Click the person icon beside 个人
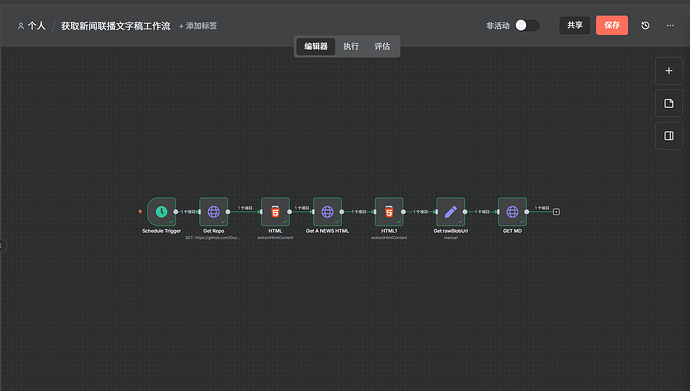 point(21,26)
